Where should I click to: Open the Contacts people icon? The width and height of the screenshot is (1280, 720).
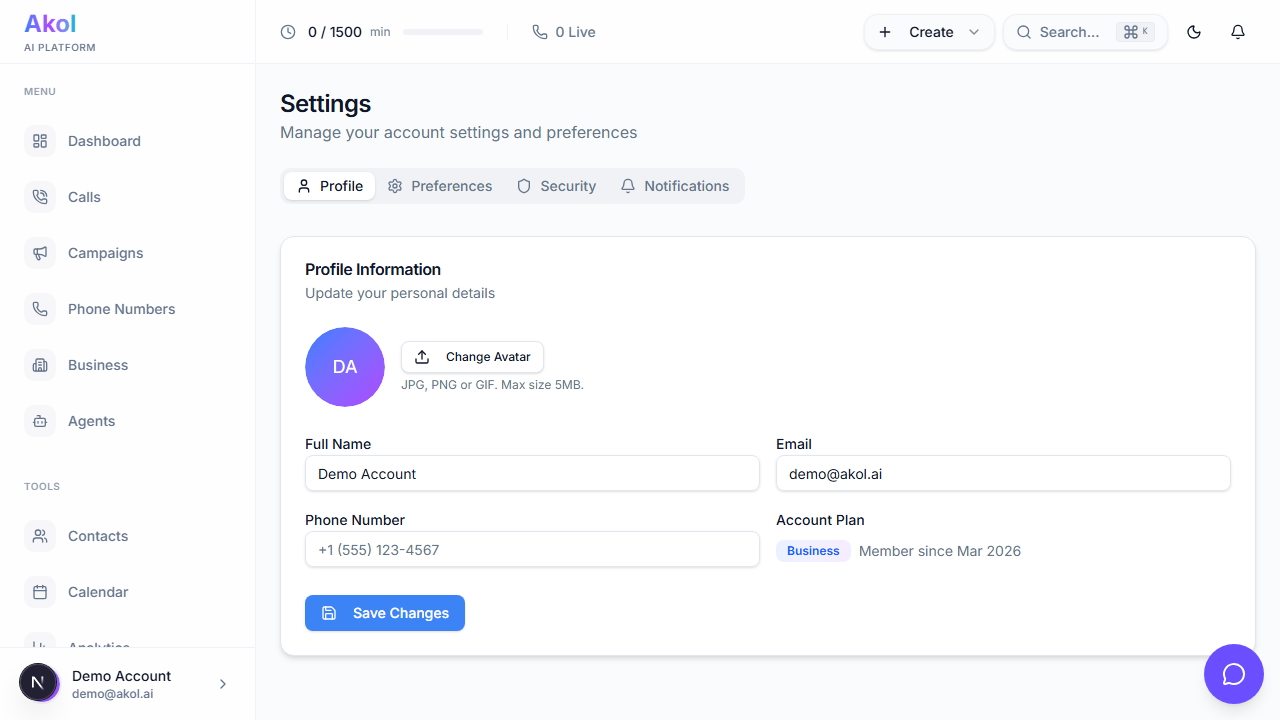(40, 536)
